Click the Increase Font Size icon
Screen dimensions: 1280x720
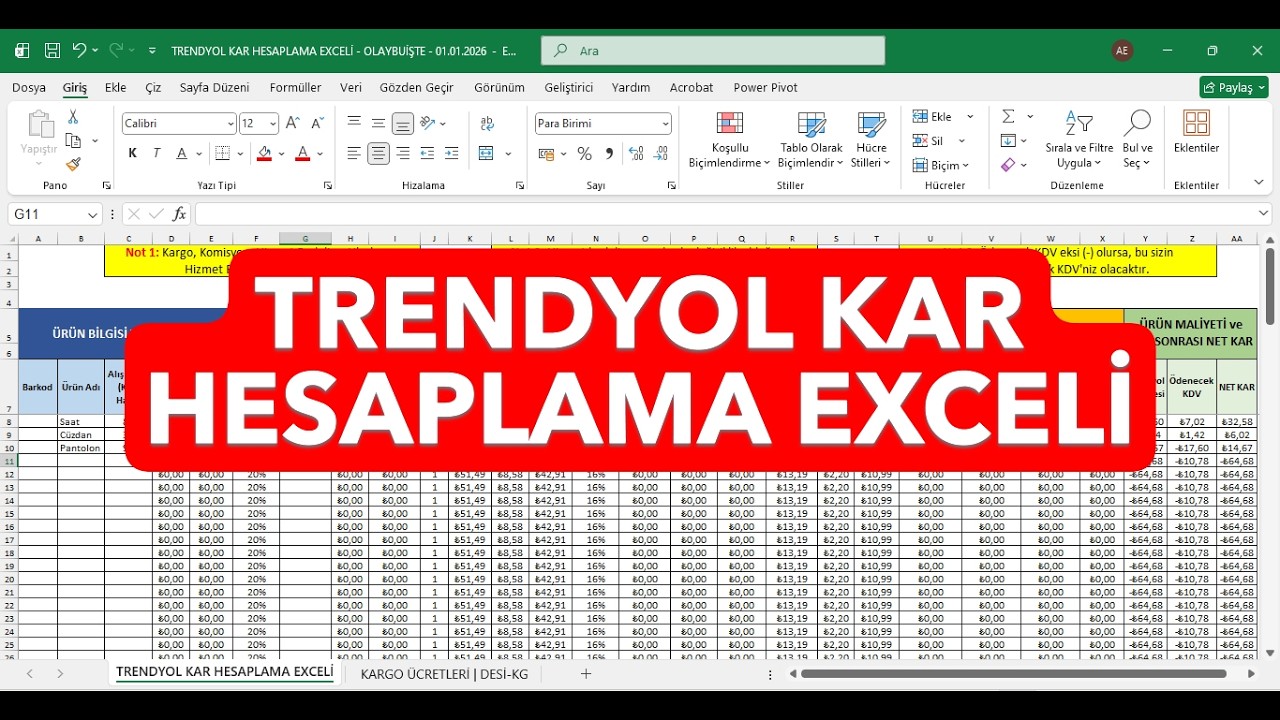293,123
